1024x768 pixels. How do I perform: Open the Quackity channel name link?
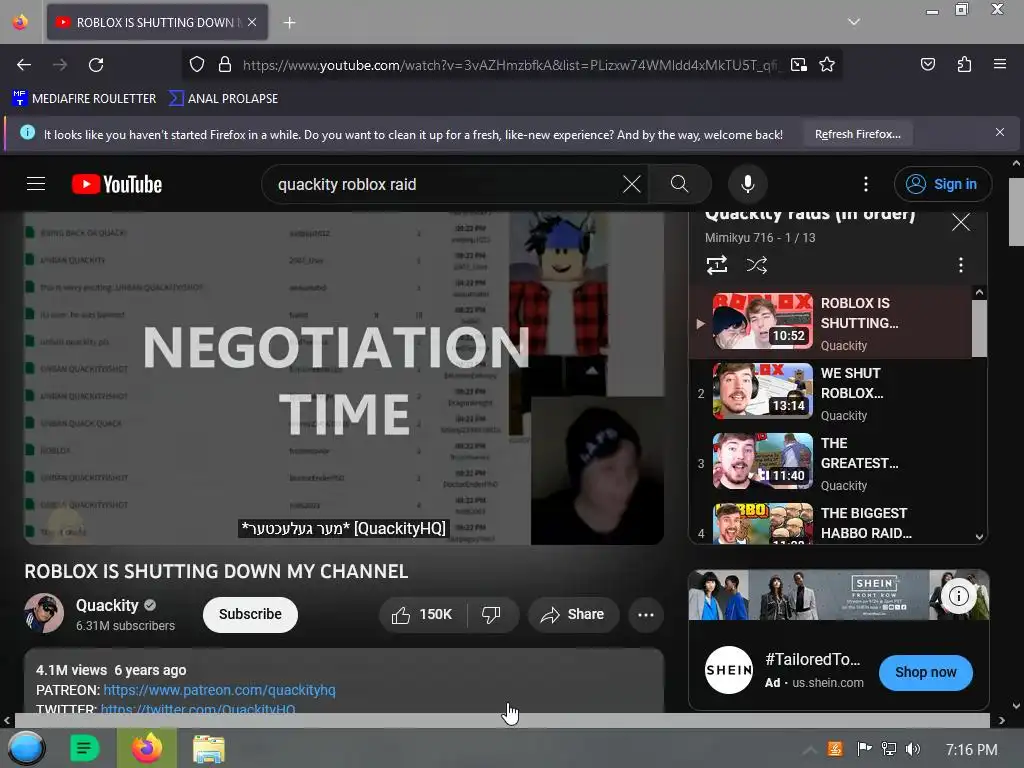click(107, 605)
